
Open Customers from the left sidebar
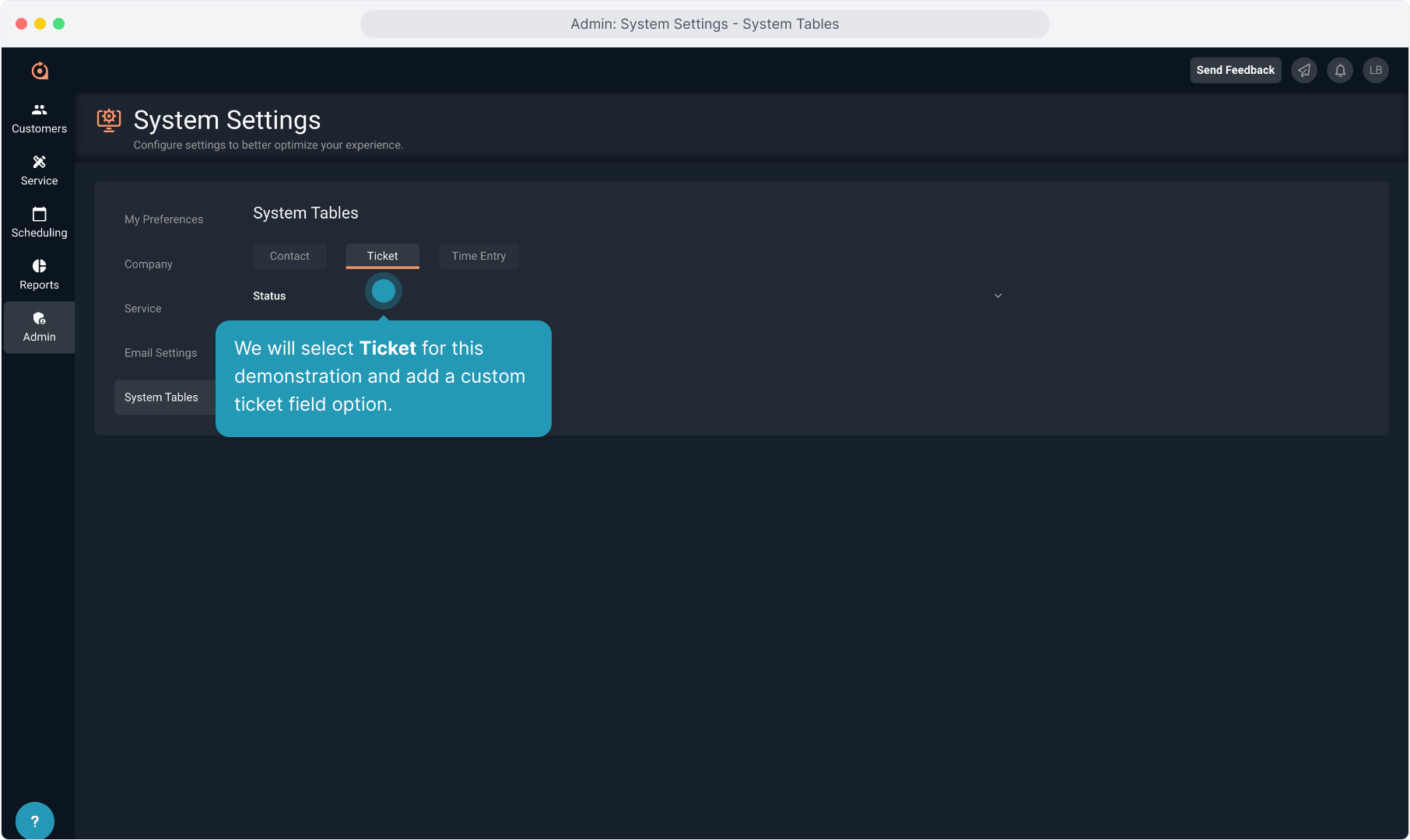[39, 118]
